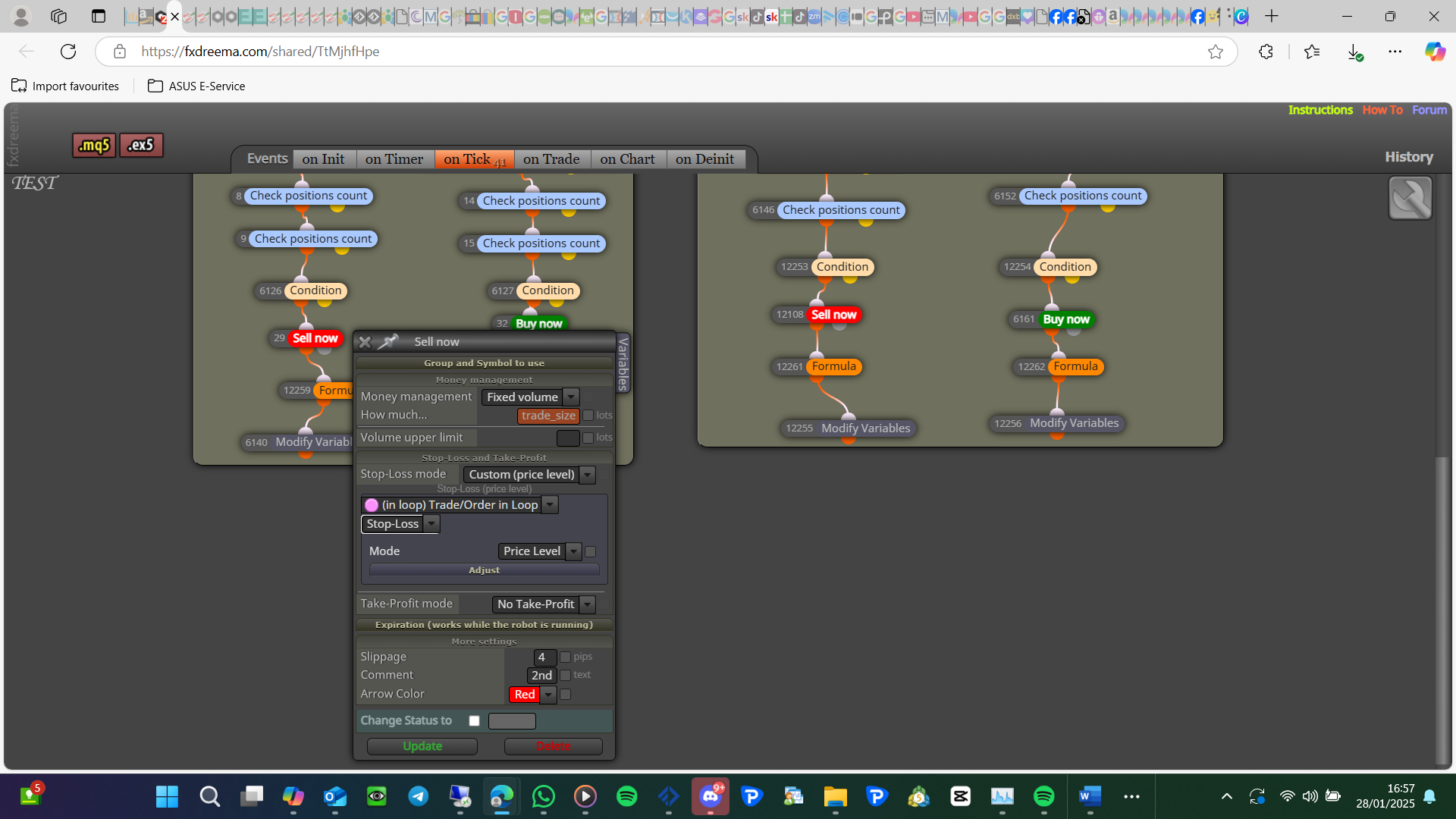The image size is (1456, 819).
Task: Toggle the pips checkbox for Slippage
Action: tap(565, 657)
